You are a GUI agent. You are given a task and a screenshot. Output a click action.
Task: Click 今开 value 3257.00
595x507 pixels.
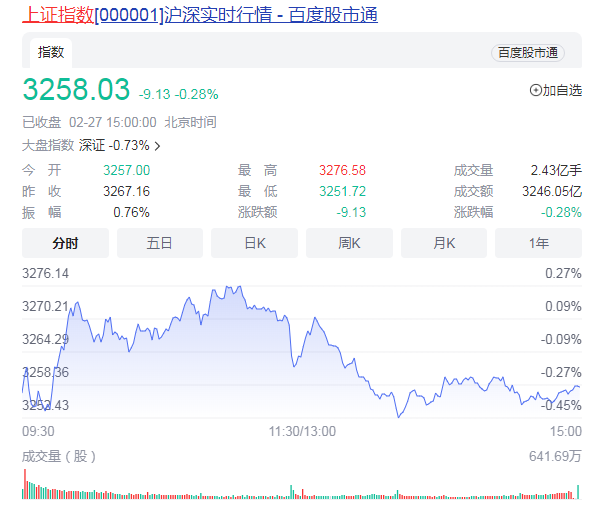tap(127, 170)
